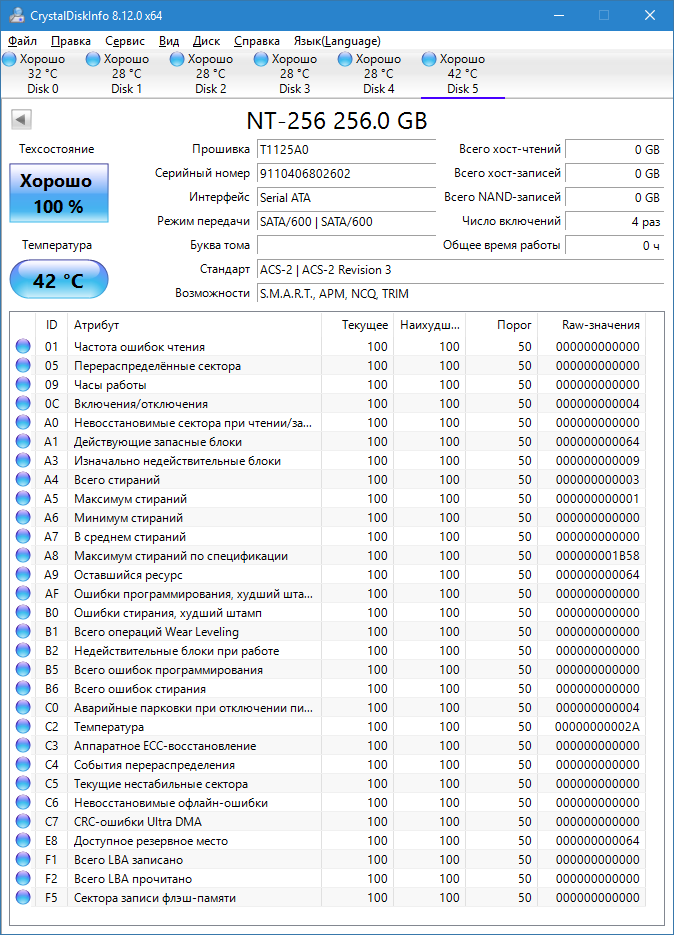This screenshot has width=674, height=935.
Task: Click the status orb for attribute F1
Action: point(23,860)
